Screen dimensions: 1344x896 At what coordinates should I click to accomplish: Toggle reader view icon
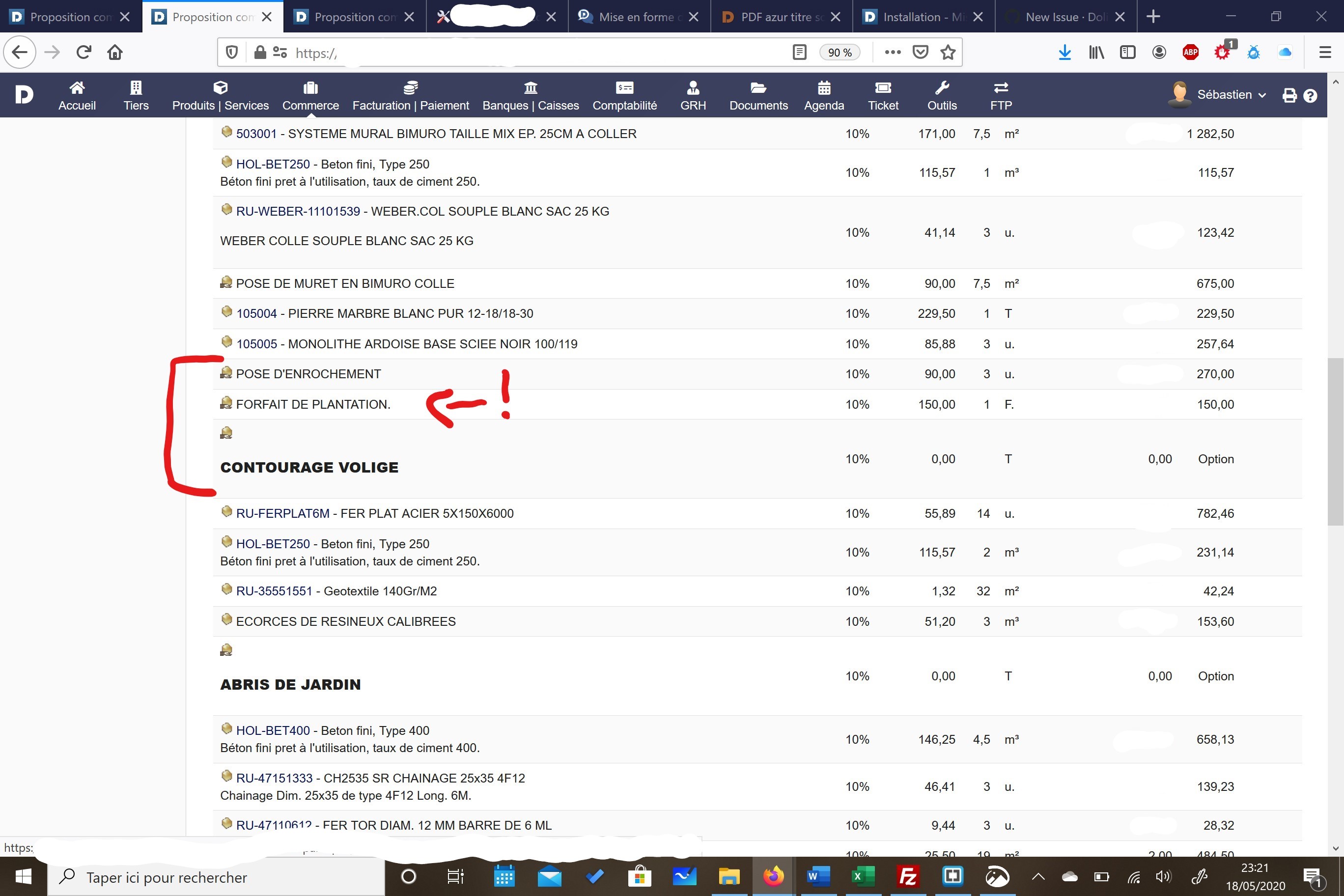click(x=799, y=53)
